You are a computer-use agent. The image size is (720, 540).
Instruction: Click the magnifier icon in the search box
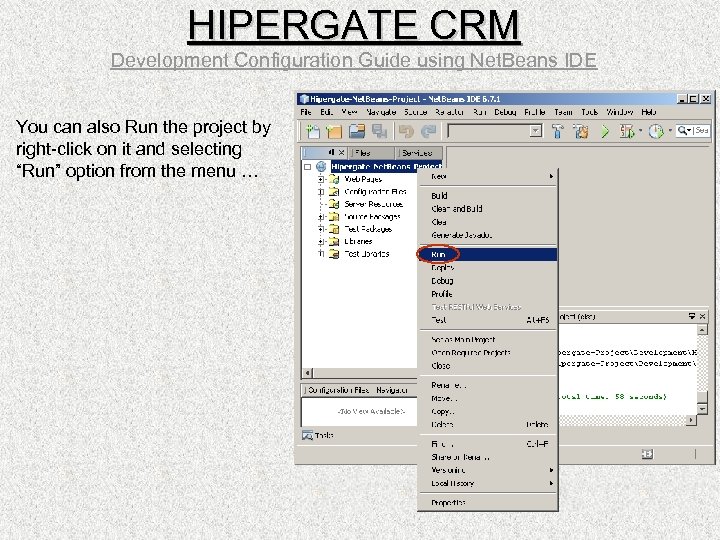pos(682,131)
